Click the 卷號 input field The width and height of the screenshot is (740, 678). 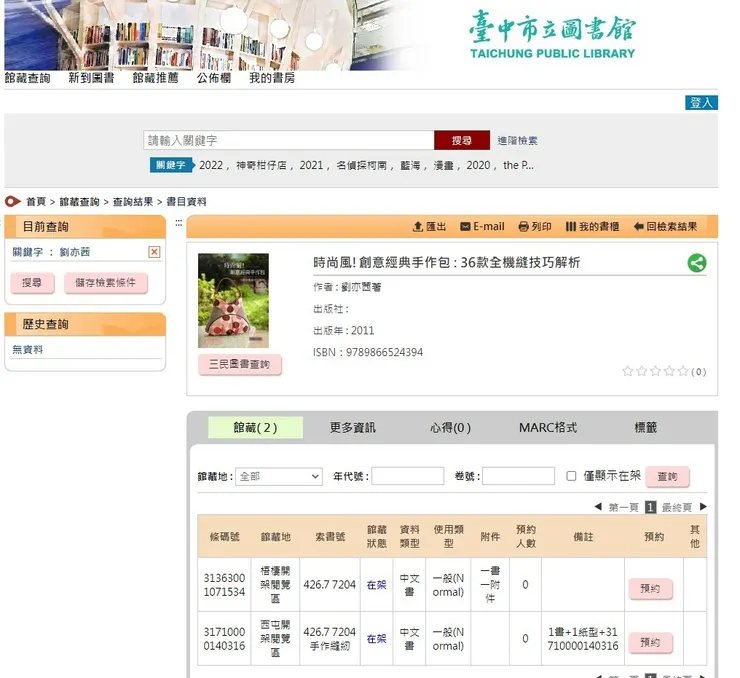[518, 476]
